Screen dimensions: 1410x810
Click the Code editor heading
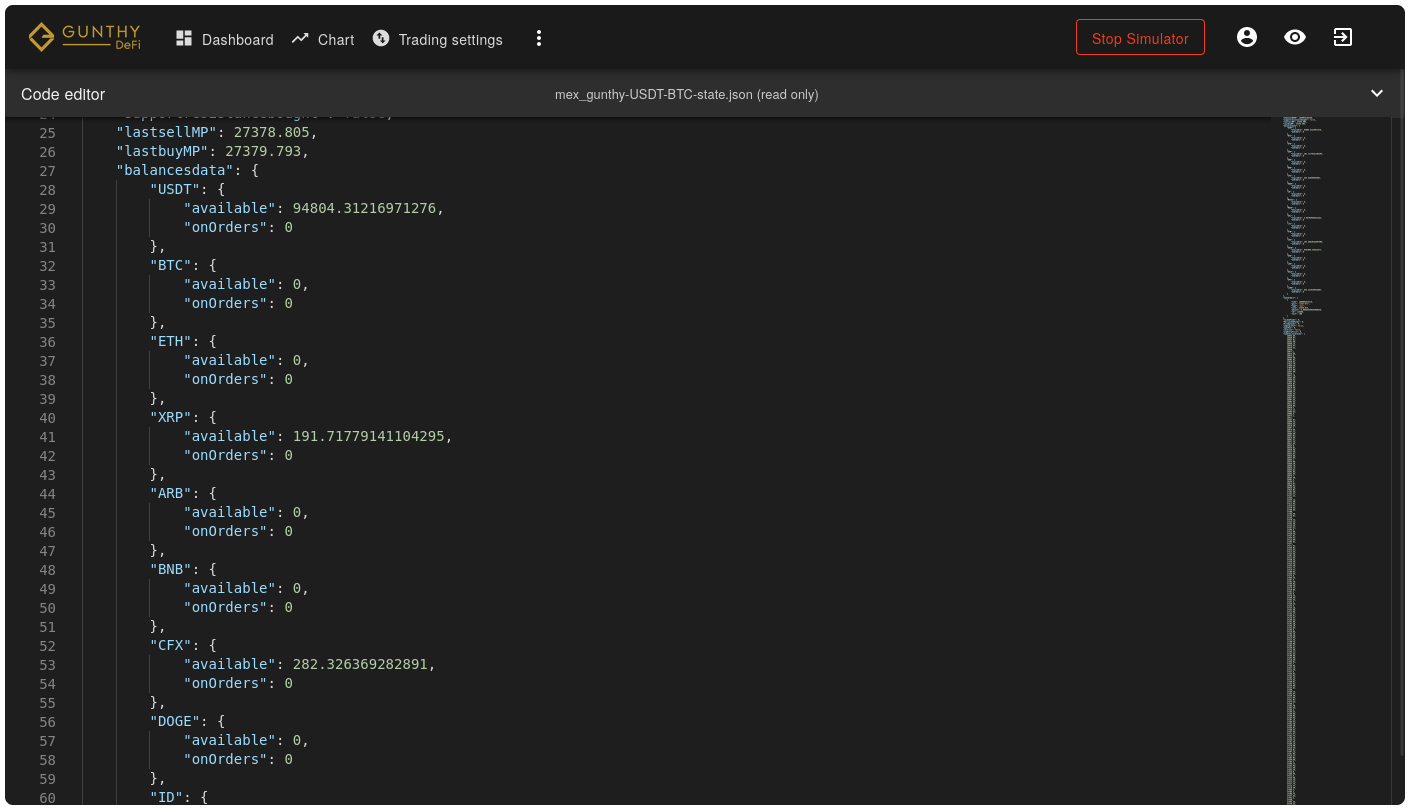63,95
